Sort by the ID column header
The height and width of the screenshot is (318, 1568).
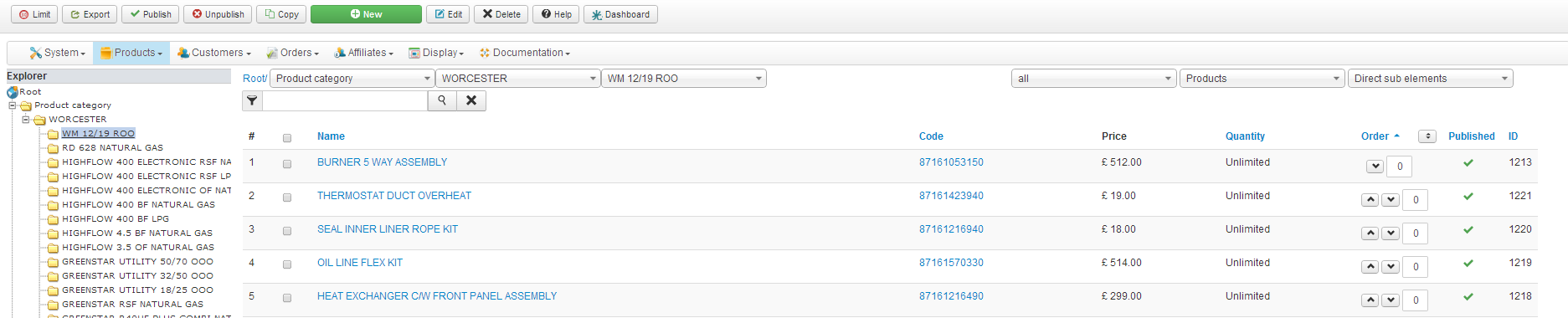pyautogui.click(x=1514, y=136)
